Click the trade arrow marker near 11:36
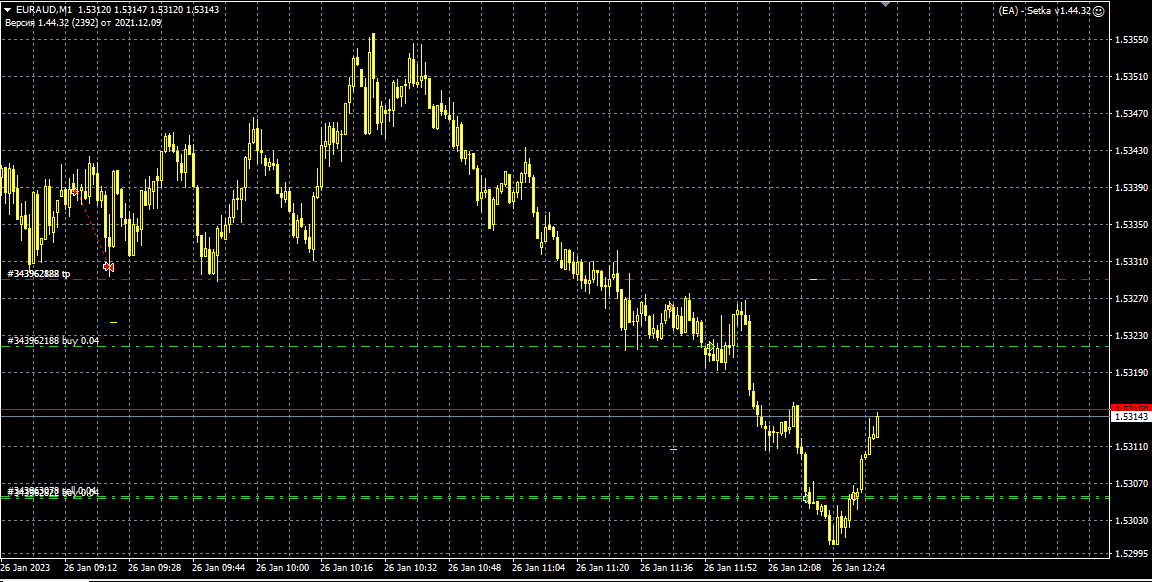 671,308
